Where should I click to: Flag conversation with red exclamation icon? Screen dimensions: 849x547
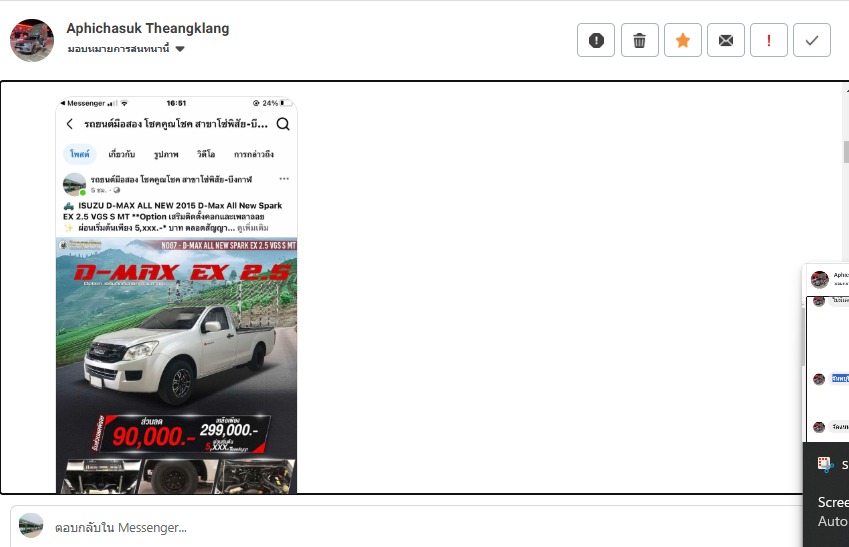pos(769,40)
